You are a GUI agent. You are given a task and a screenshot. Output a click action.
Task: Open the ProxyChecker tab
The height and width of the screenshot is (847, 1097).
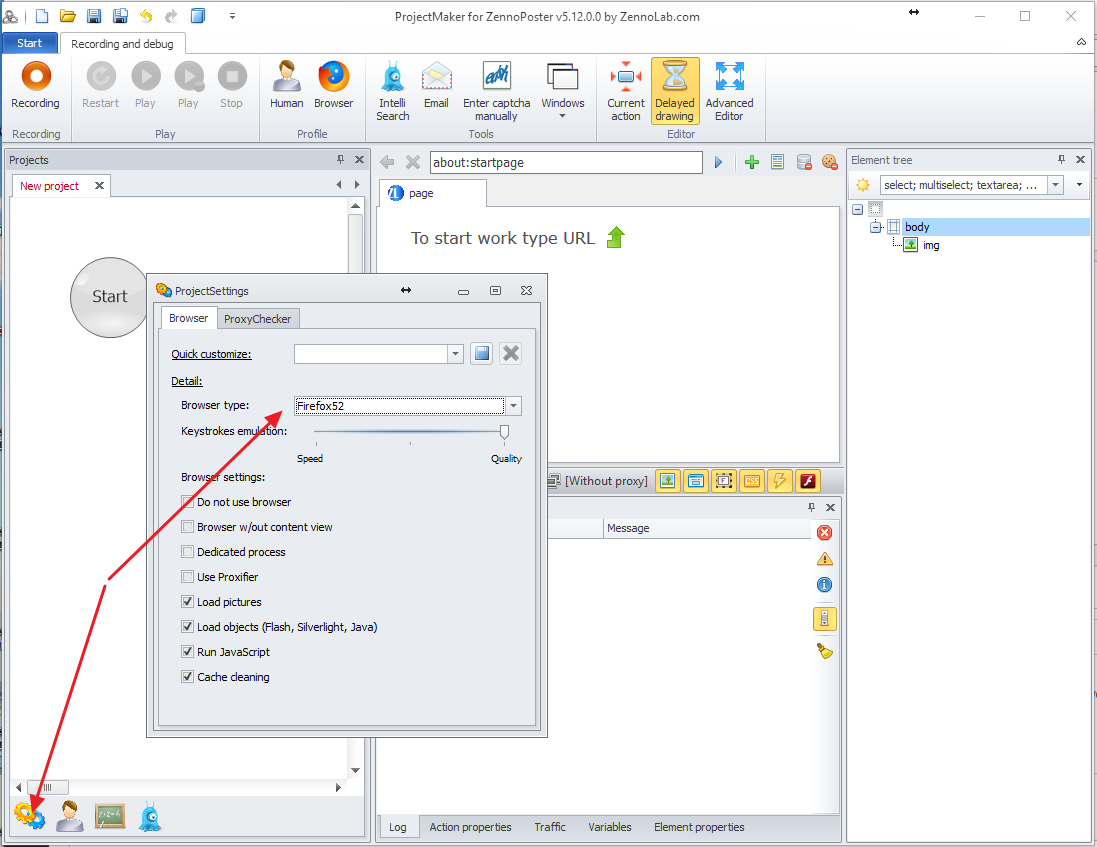[x=257, y=319]
